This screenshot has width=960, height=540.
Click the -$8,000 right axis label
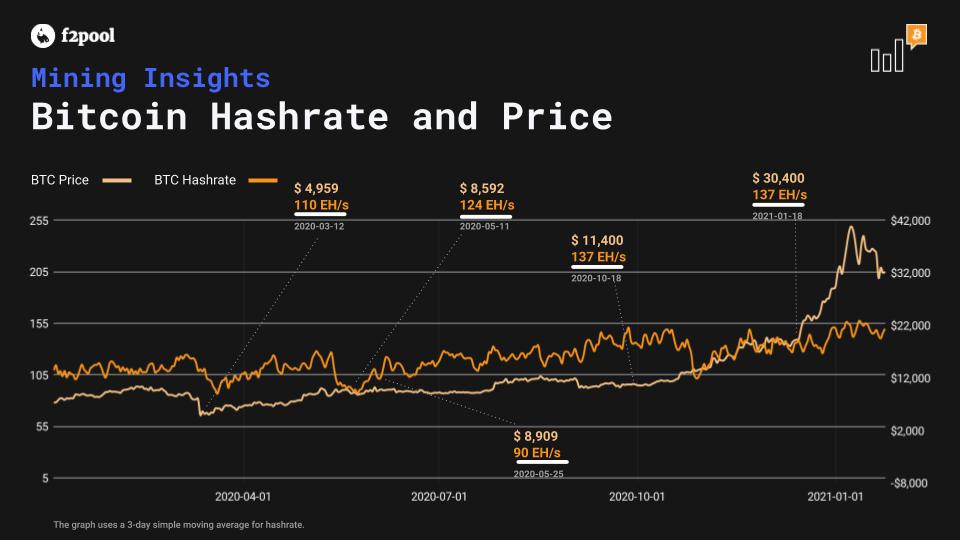(909, 484)
